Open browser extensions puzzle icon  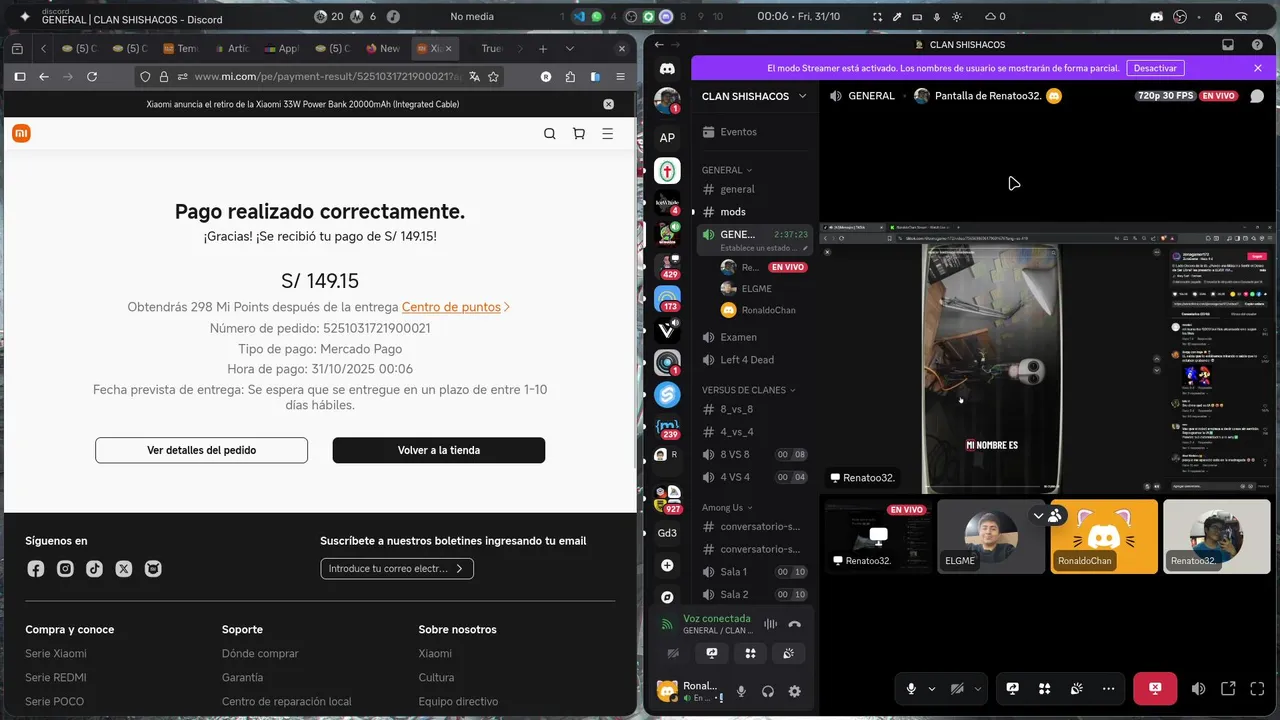tap(570, 76)
